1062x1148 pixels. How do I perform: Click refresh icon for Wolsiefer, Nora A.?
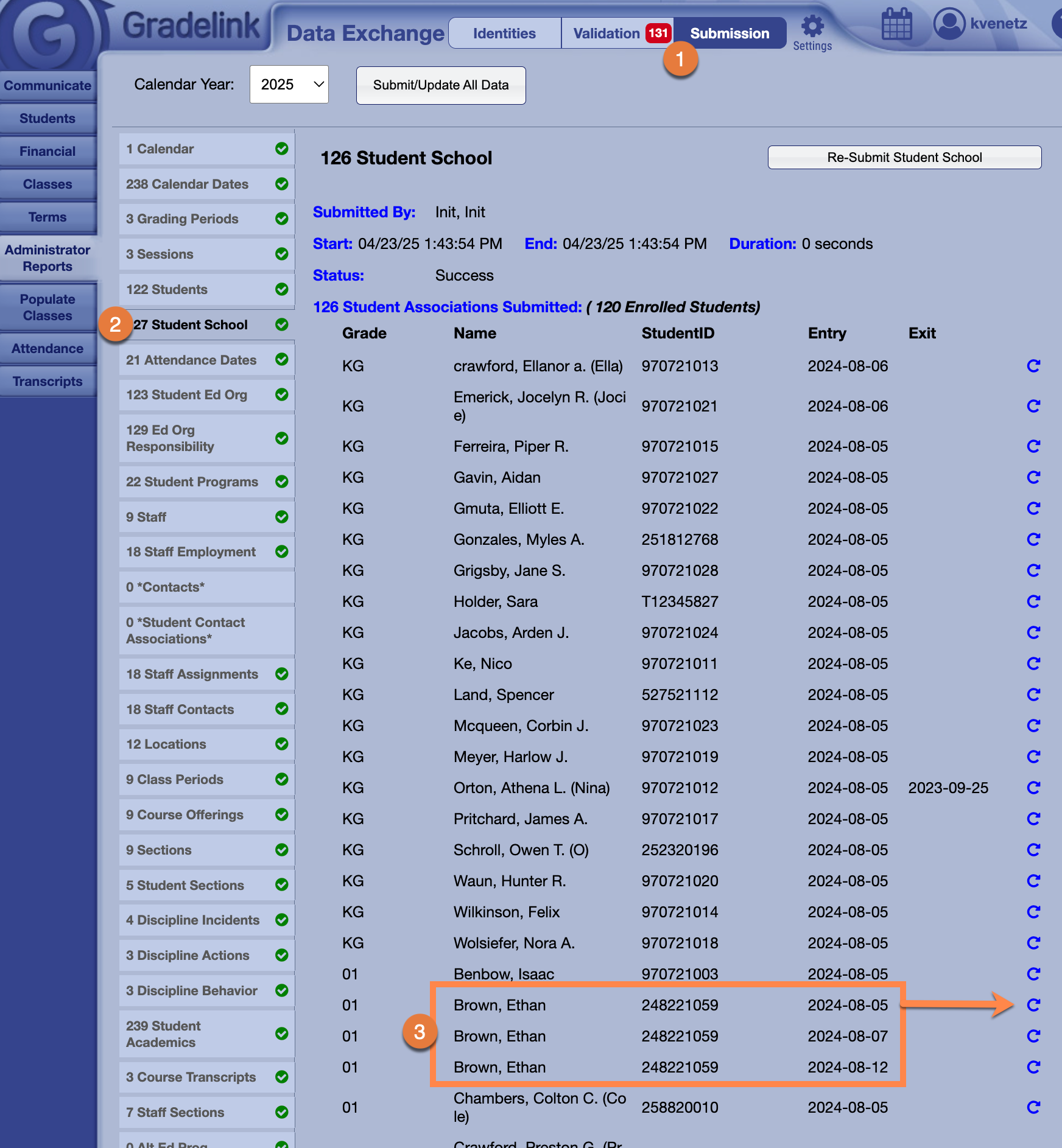pyautogui.click(x=1033, y=943)
